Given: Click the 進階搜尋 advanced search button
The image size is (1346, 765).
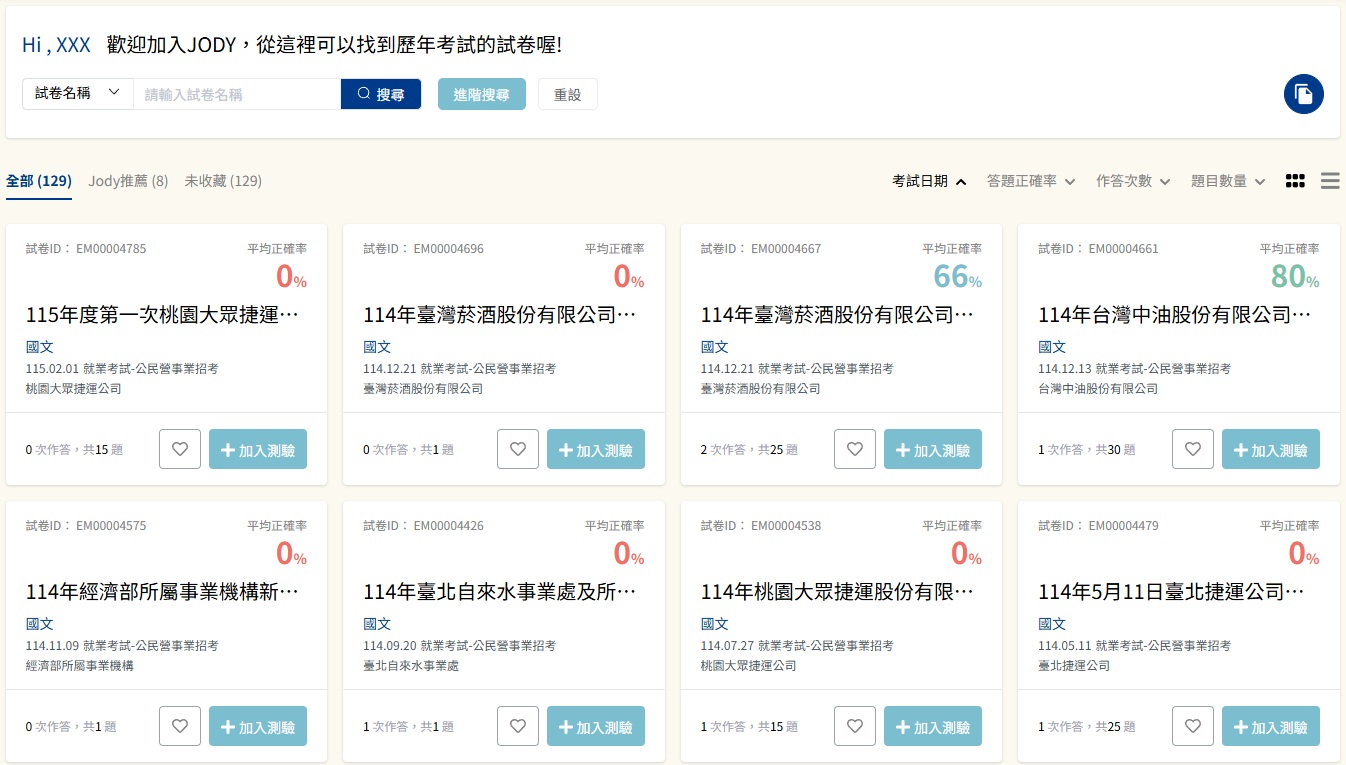Looking at the screenshot, I should tap(481, 94).
